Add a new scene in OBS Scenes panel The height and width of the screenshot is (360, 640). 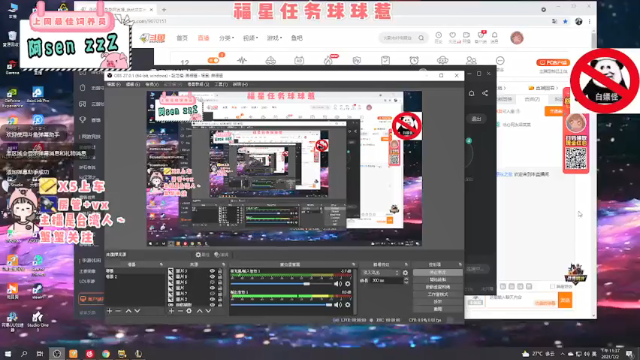[109, 311]
